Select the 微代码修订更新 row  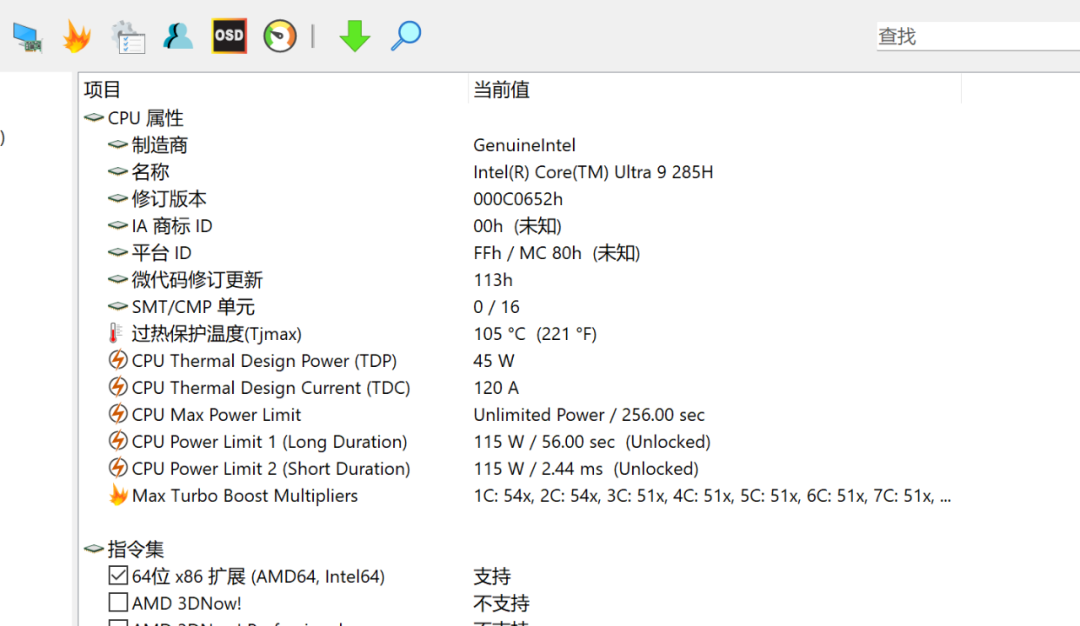pyautogui.click(x=185, y=280)
